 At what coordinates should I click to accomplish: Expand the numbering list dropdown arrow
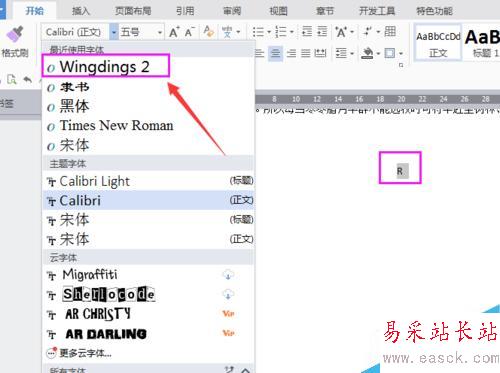pos(292,32)
